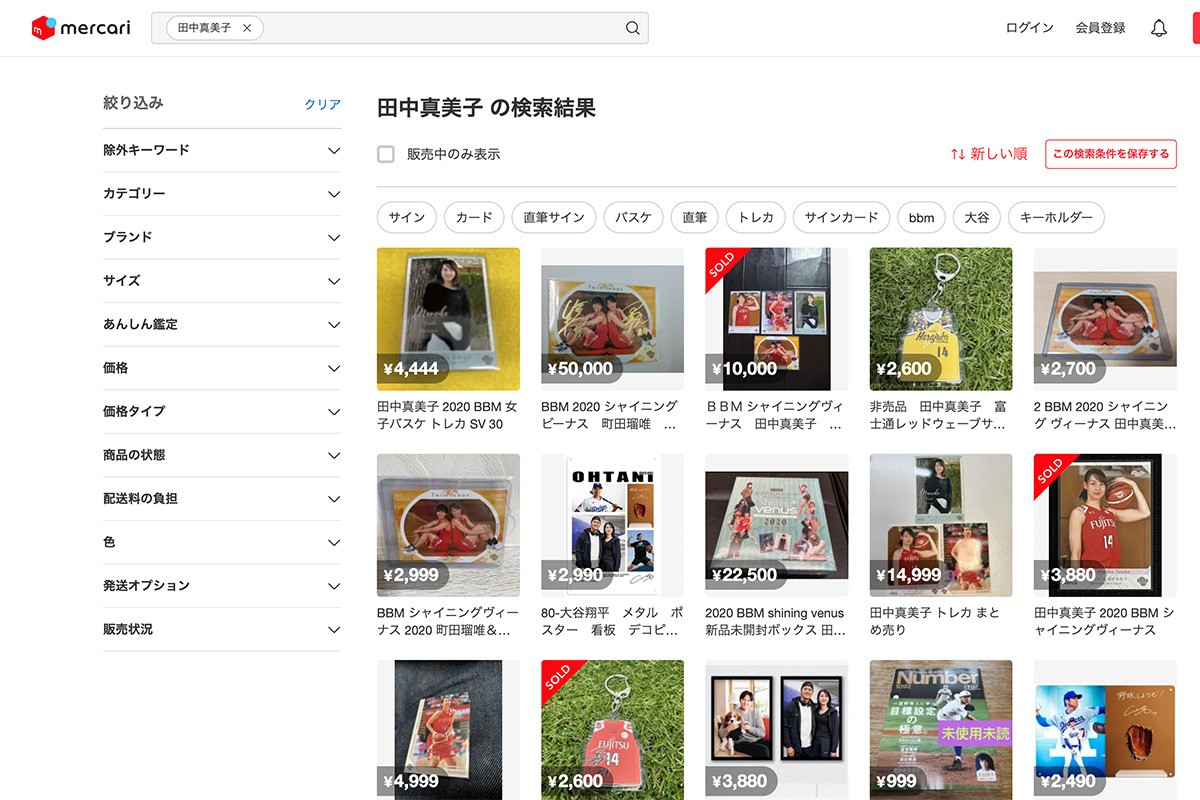
Task: Click the クリア filter link
Action: pos(322,105)
